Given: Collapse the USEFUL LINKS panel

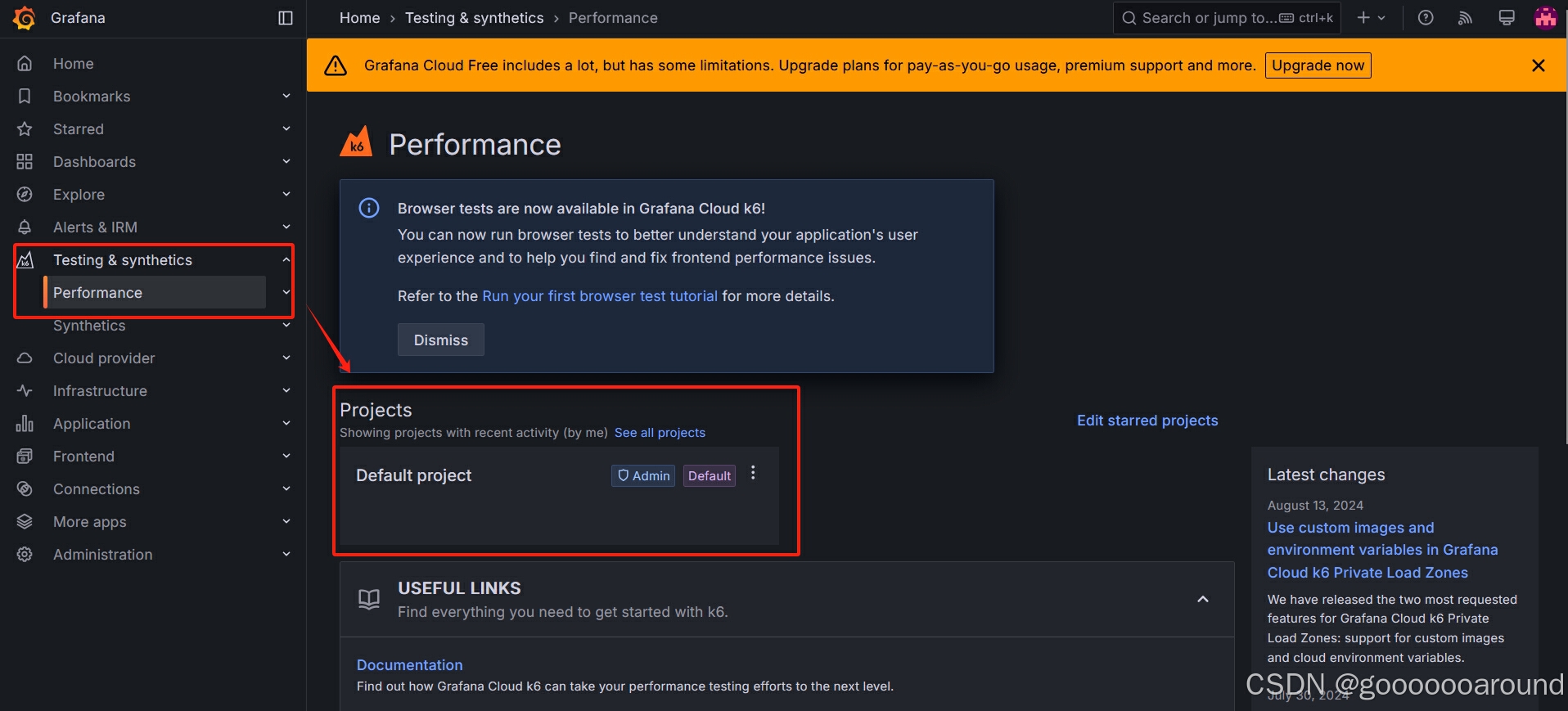Looking at the screenshot, I should click(1203, 599).
